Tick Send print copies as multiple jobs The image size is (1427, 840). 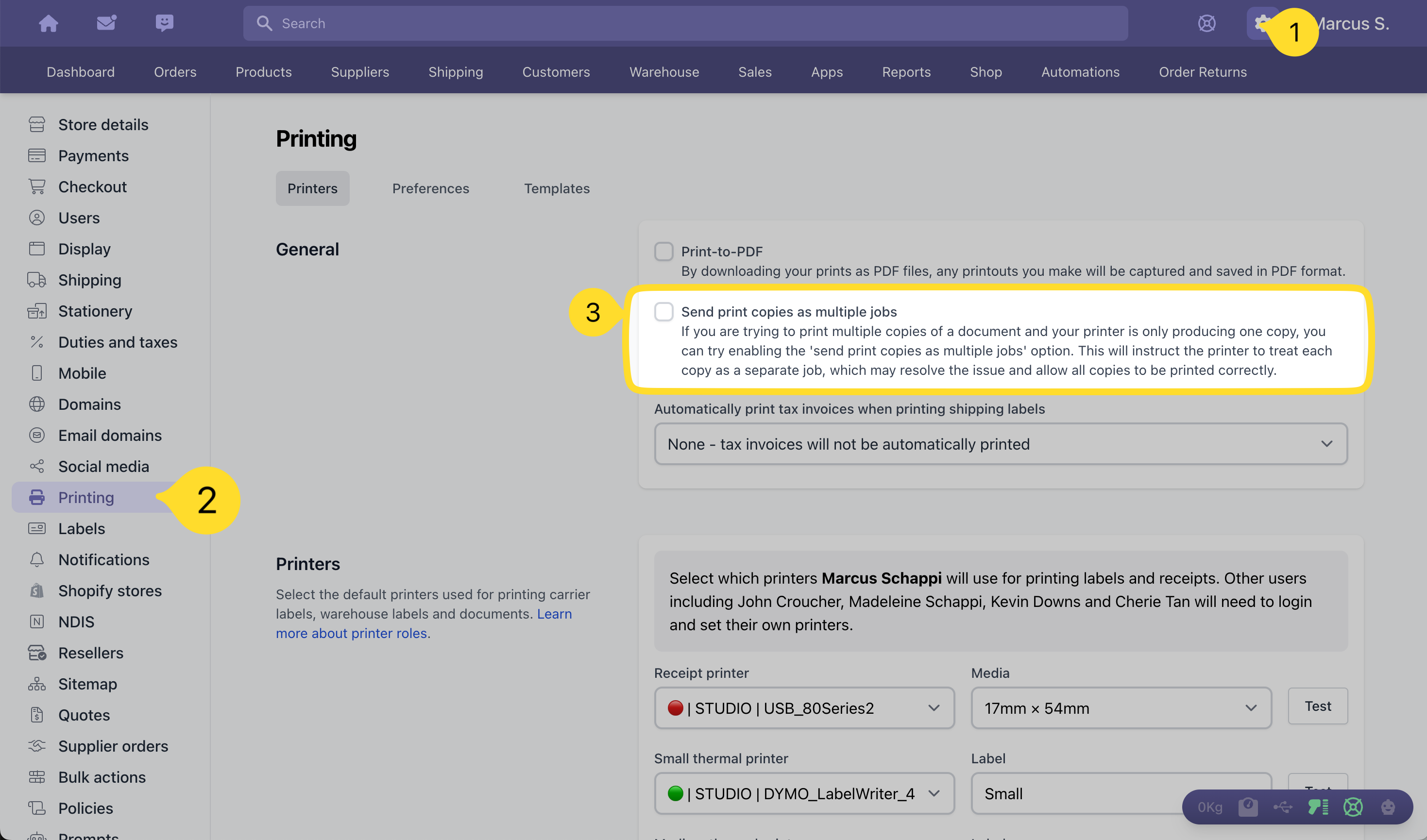click(663, 312)
